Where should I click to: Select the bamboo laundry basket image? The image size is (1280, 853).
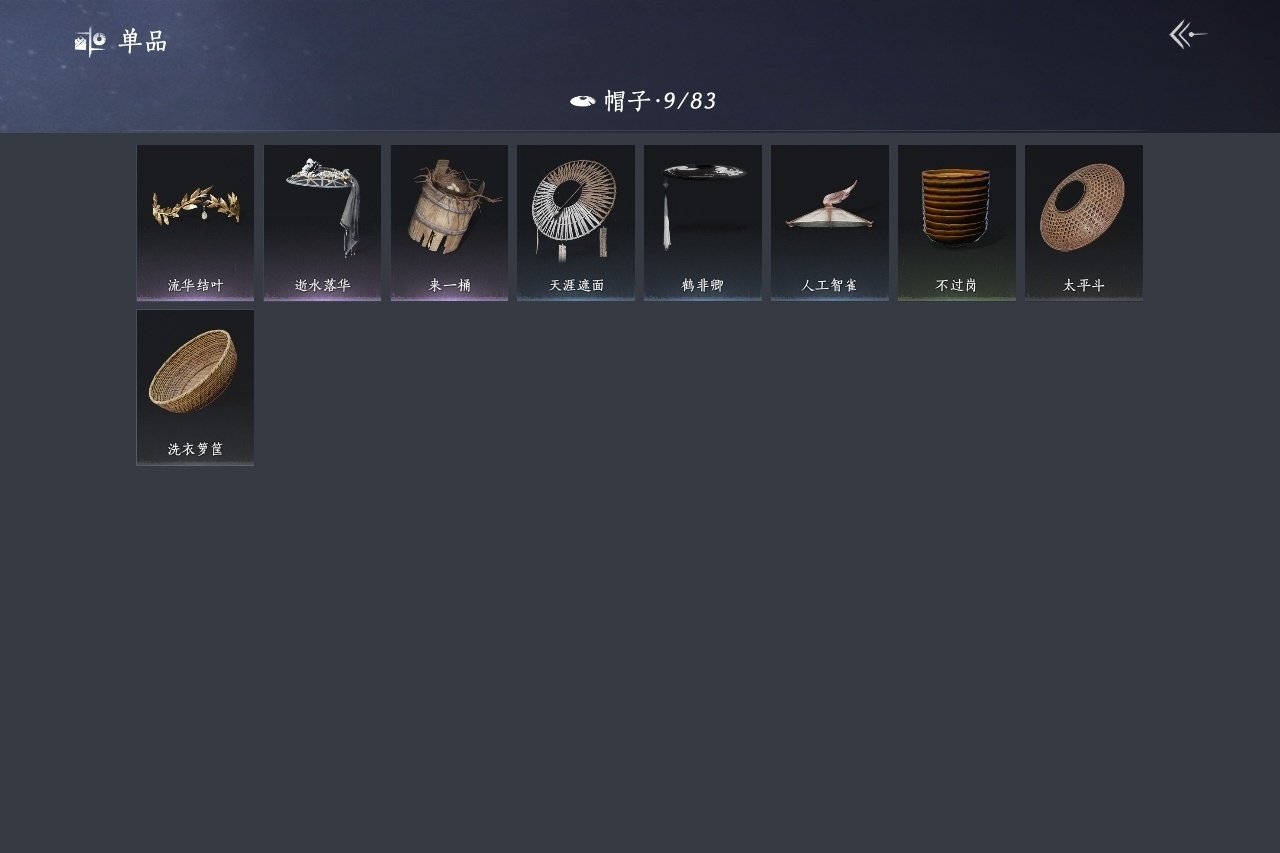194,370
